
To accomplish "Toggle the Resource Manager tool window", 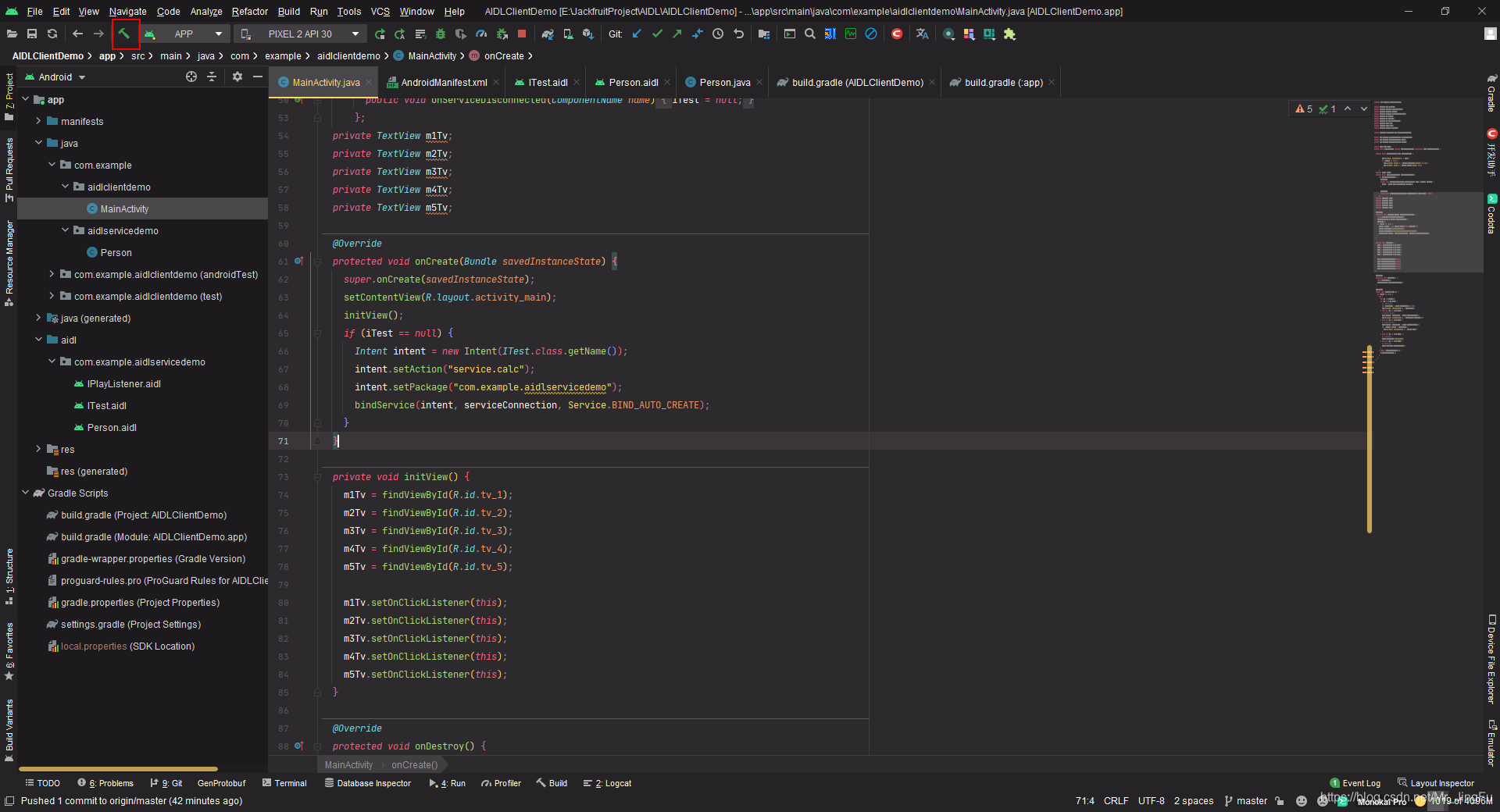I will pyautogui.click(x=9, y=262).
